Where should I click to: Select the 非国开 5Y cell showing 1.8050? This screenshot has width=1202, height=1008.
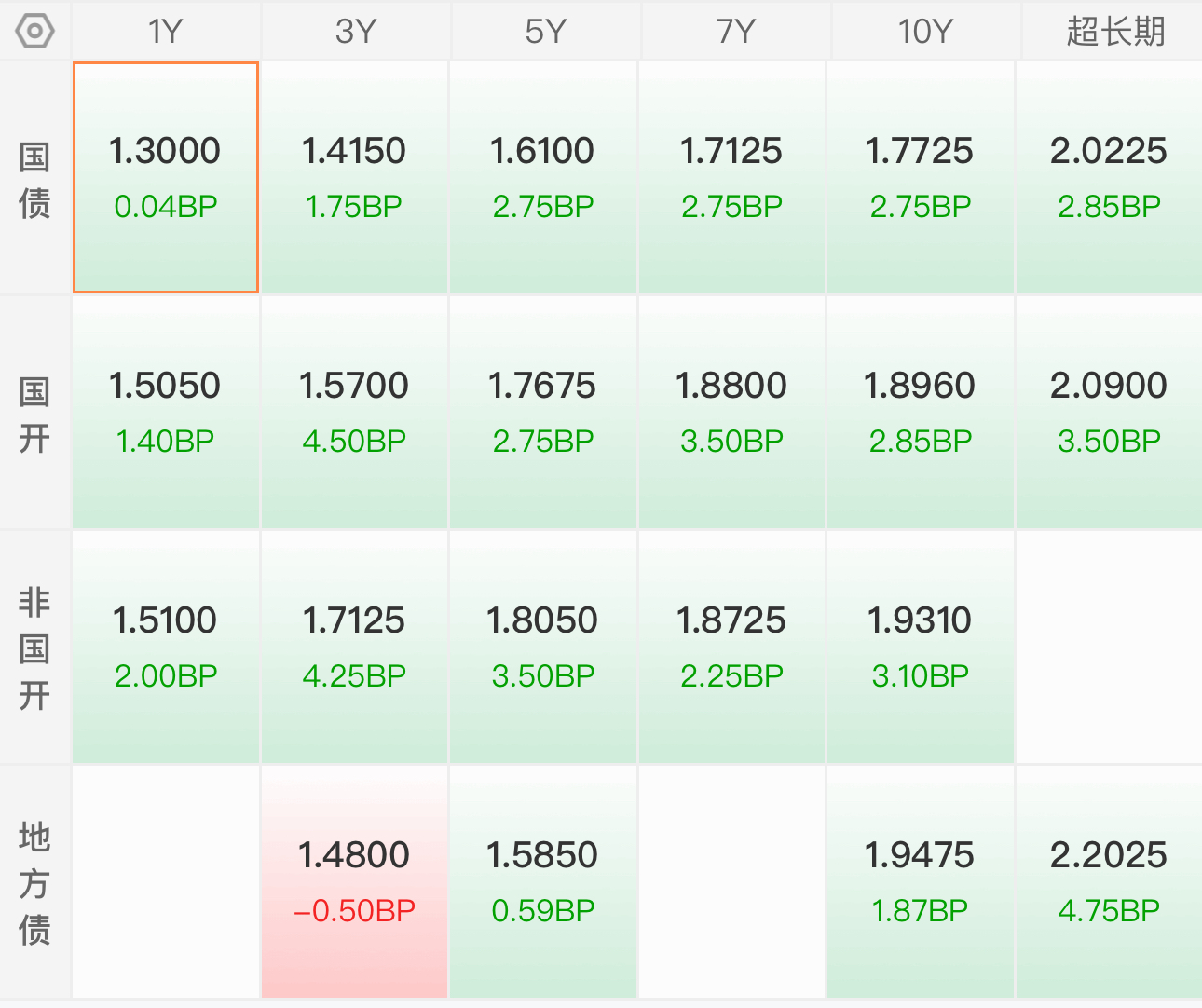click(x=542, y=647)
